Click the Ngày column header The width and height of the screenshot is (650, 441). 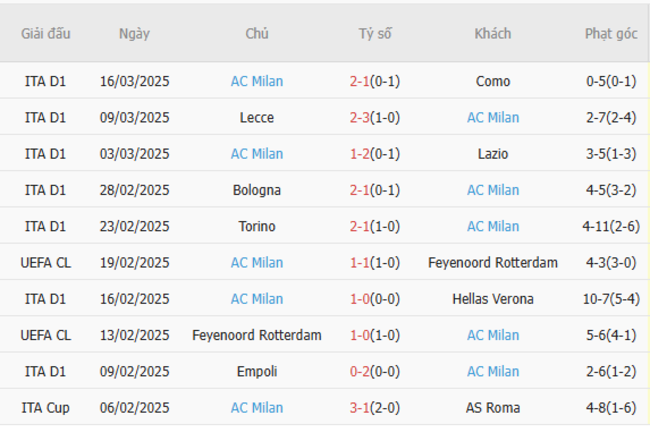[134, 34]
